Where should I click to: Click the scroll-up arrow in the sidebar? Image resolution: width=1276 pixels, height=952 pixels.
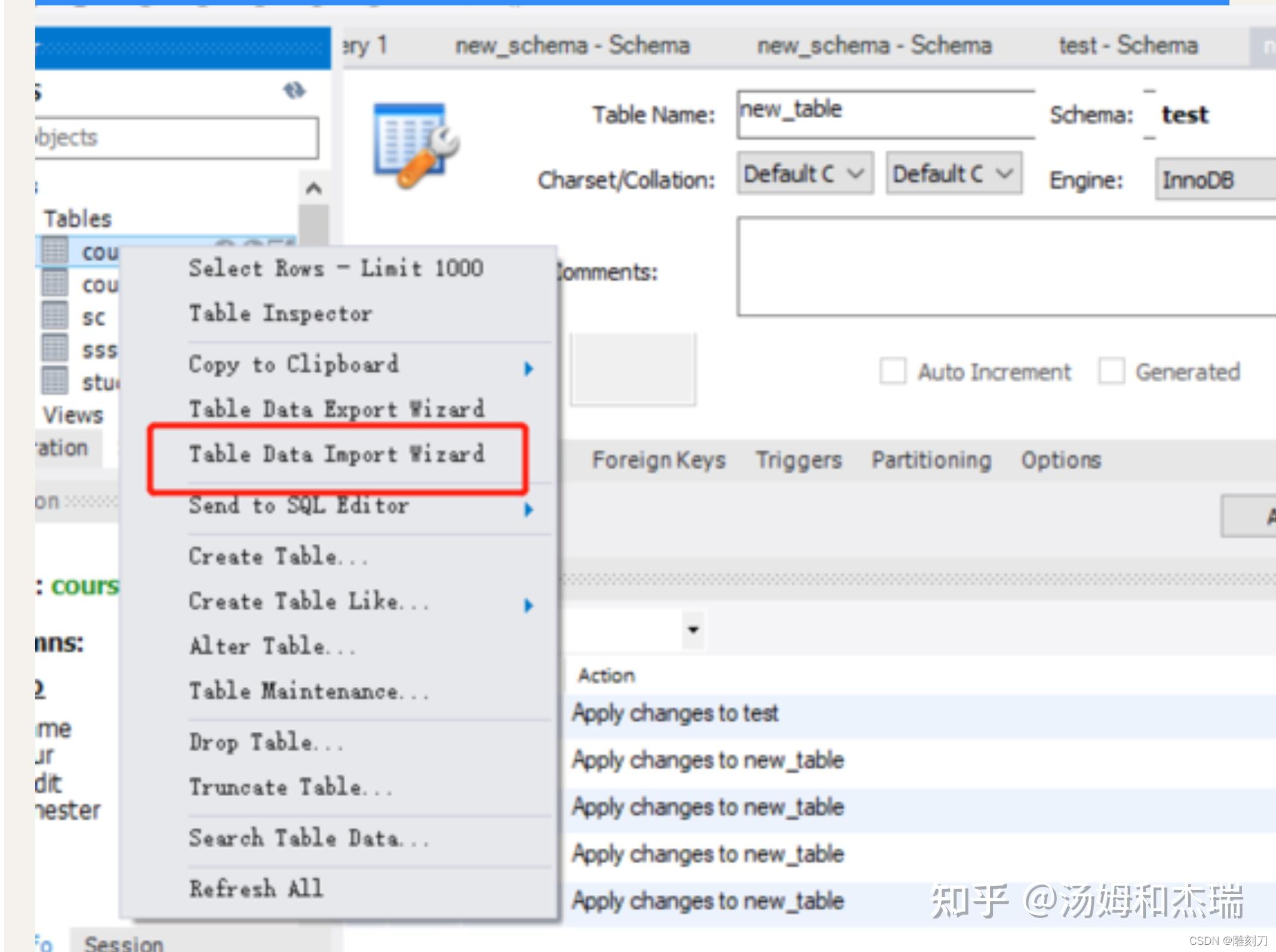(313, 188)
